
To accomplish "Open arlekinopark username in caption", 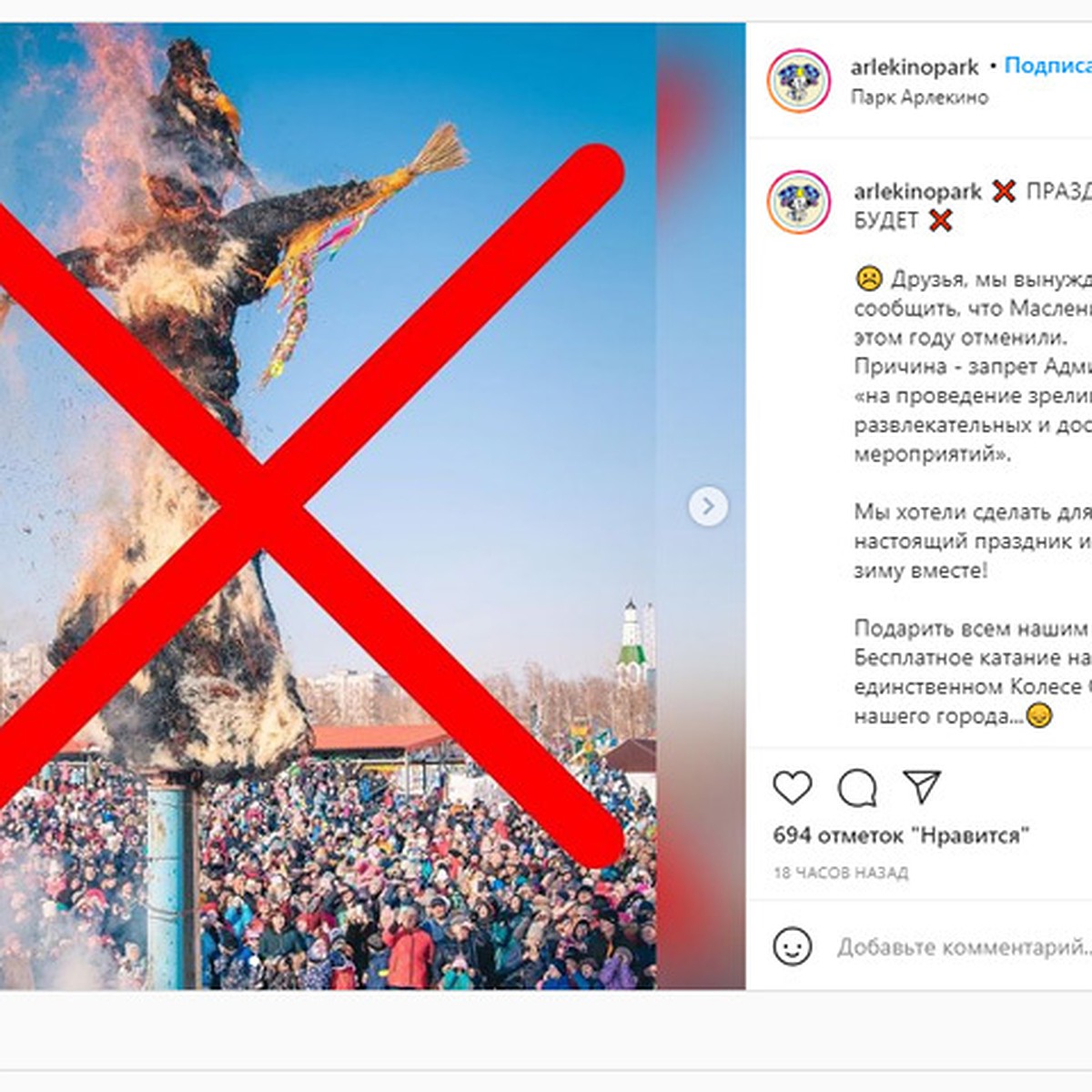I will pyautogui.click(x=917, y=192).
